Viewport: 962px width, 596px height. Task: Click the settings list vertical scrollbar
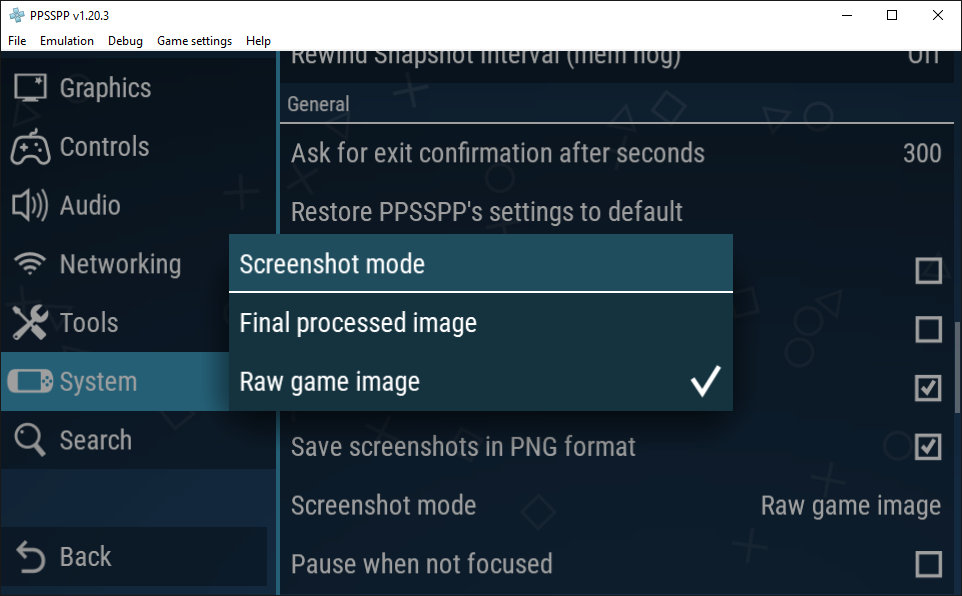(957, 368)
